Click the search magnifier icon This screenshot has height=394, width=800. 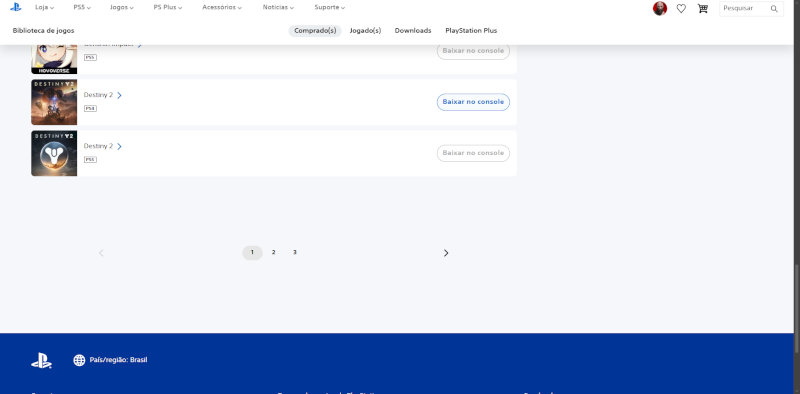(774, 9)
